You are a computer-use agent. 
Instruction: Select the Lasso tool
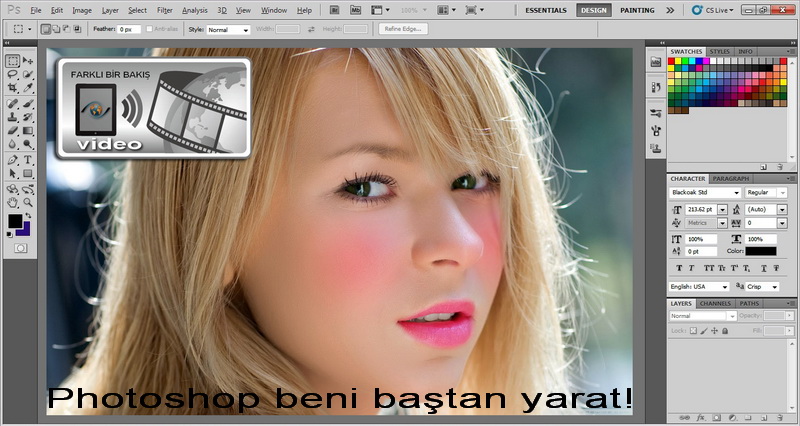point(13,74)
